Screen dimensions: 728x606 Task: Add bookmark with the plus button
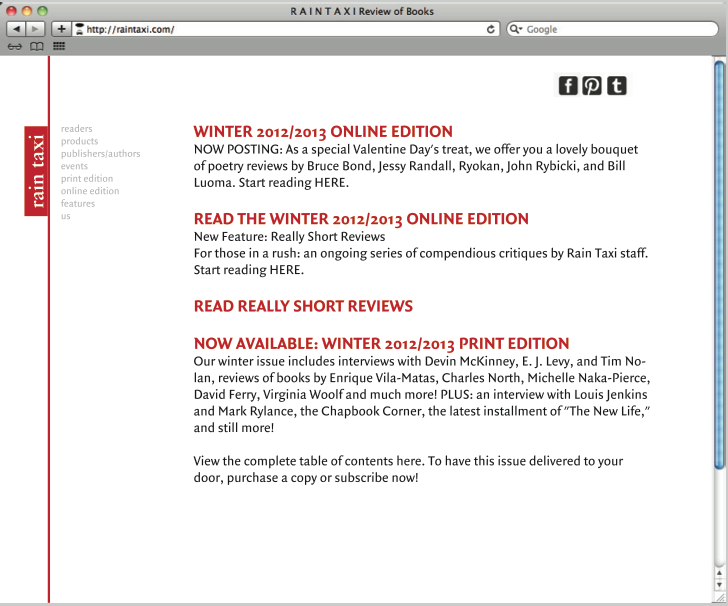tap(61, 29)
